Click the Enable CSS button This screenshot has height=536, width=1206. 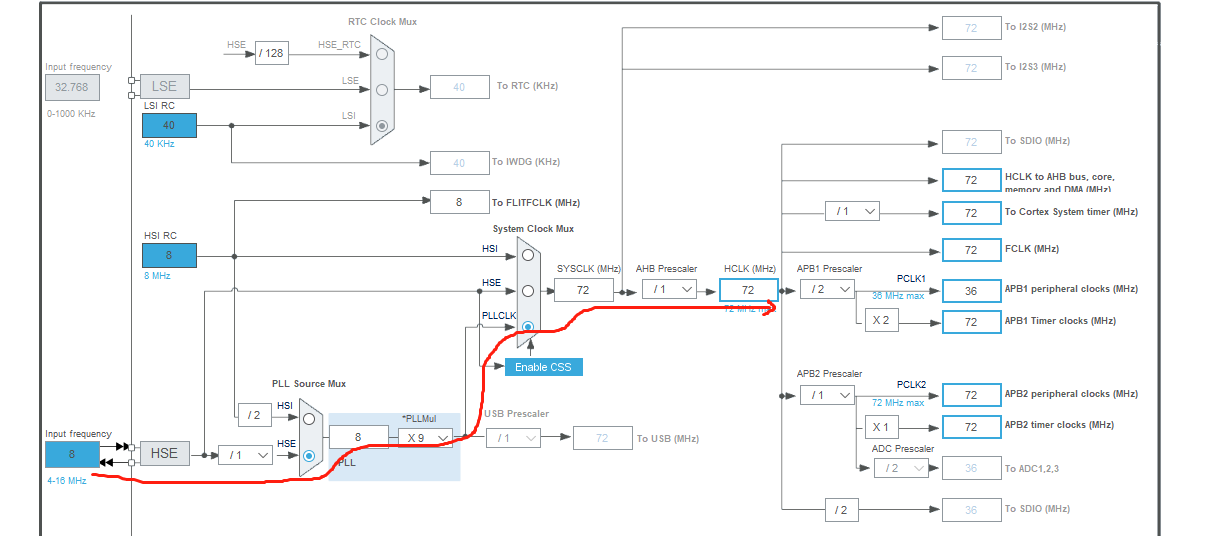point(543,367)
